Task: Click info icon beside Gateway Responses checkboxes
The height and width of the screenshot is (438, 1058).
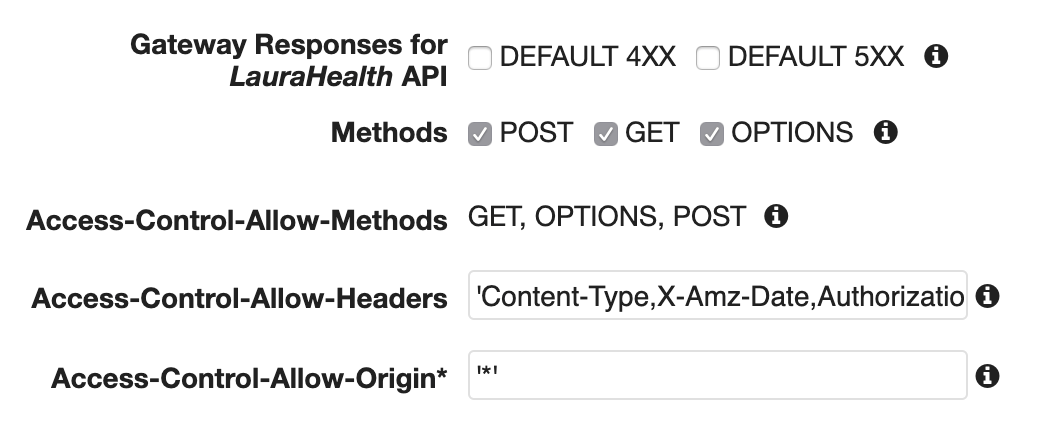Action: pos(936,57)
